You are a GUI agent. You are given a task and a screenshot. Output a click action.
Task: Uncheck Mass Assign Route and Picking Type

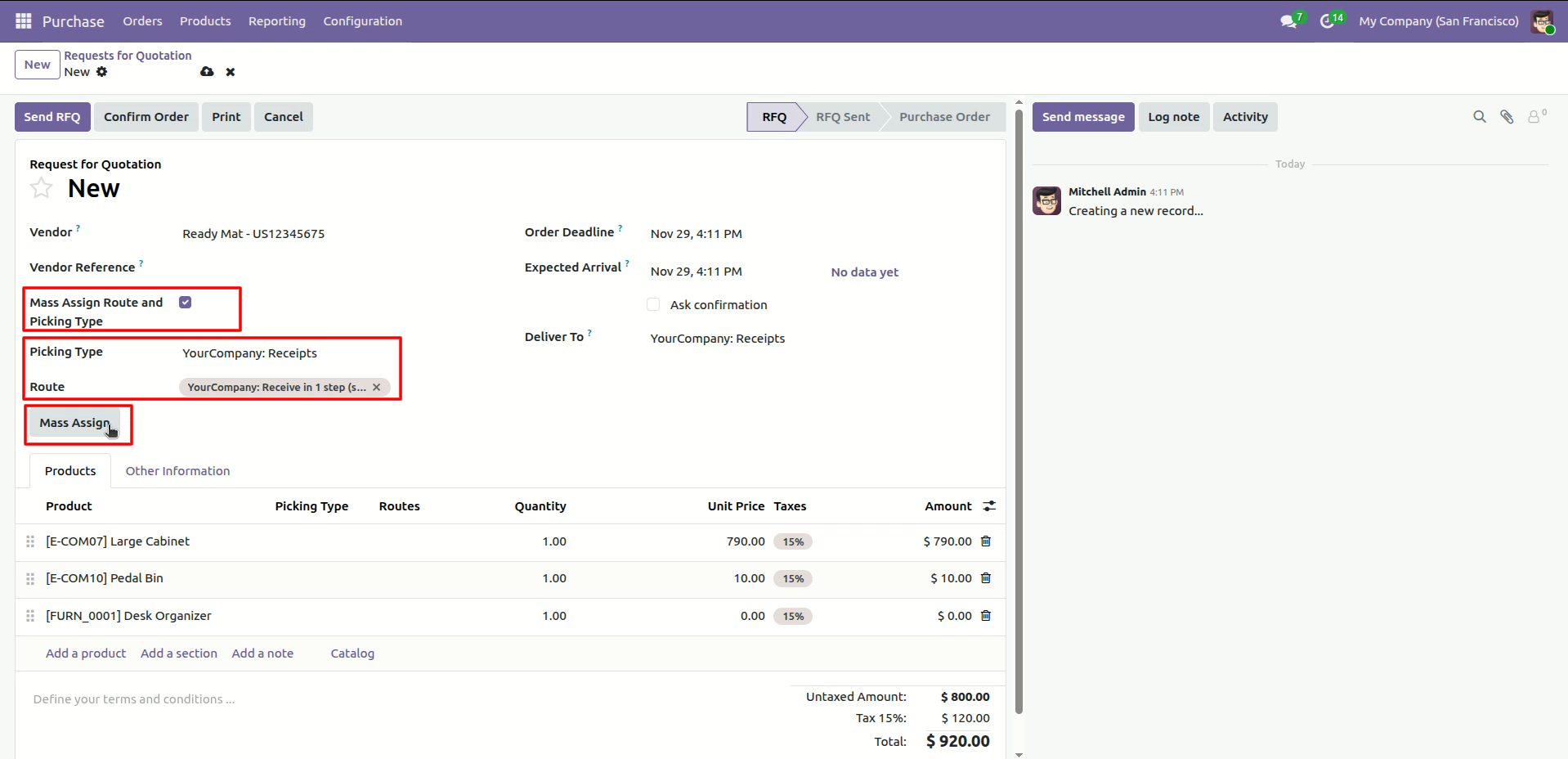pos(186,303)
